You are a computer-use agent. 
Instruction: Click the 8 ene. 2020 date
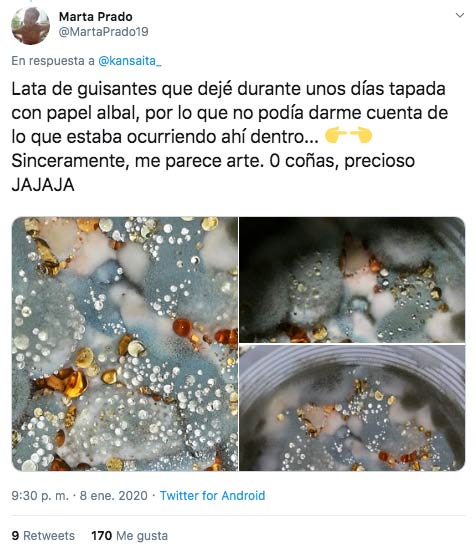[113, 495]
